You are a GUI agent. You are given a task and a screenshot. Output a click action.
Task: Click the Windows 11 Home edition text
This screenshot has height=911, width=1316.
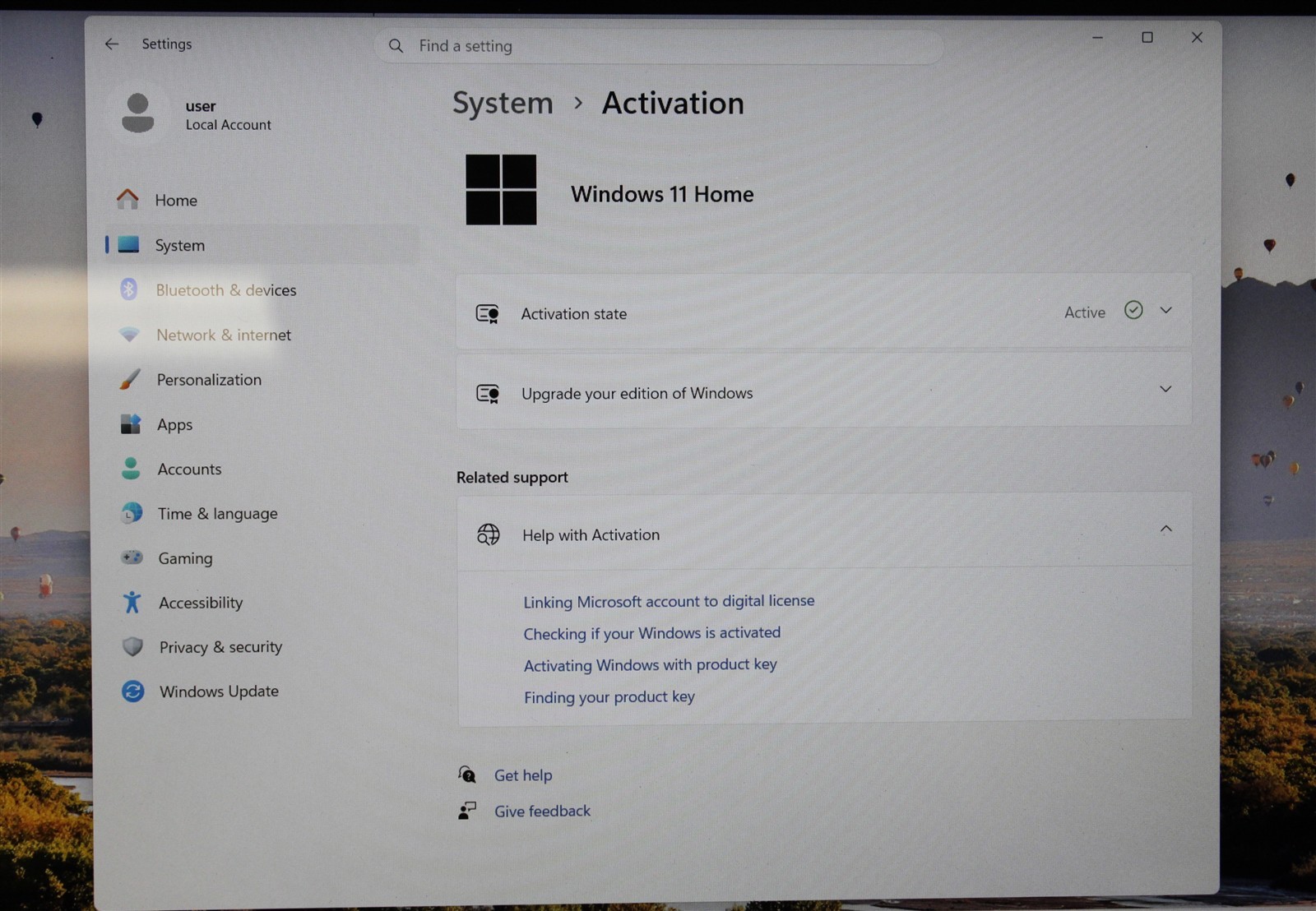point(662,194)
